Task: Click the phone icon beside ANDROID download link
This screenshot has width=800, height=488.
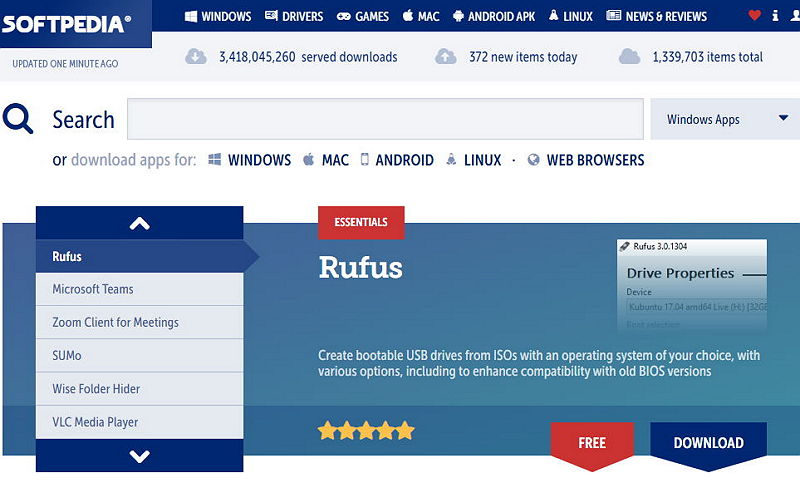Action: (364, 159)
